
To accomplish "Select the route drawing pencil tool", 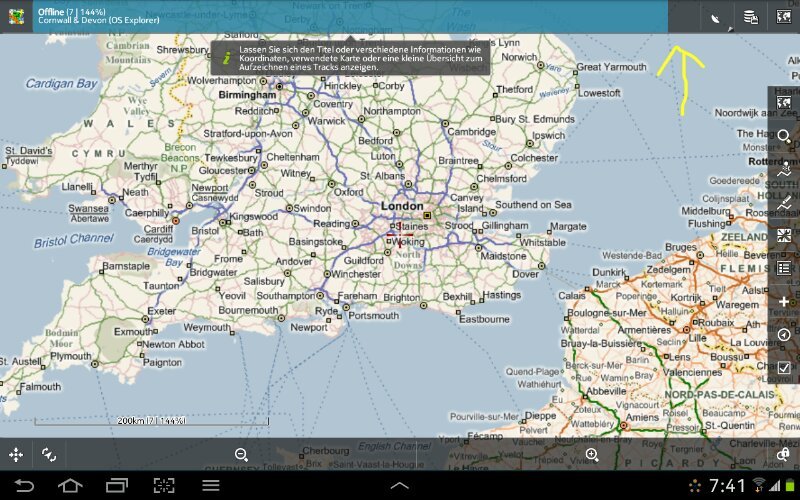I will (x=784, y=202).
